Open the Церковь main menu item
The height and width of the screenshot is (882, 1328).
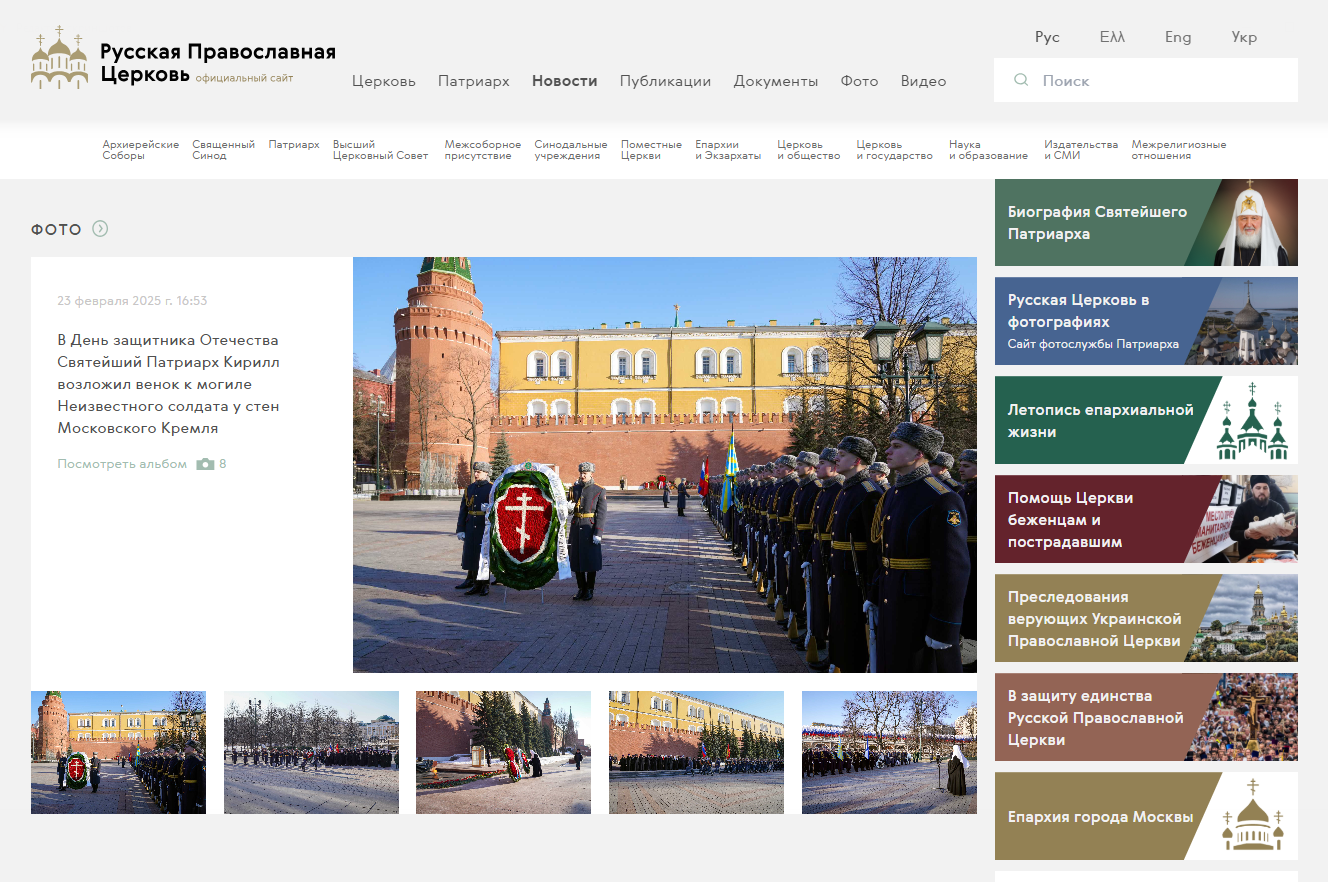(384, 81)
